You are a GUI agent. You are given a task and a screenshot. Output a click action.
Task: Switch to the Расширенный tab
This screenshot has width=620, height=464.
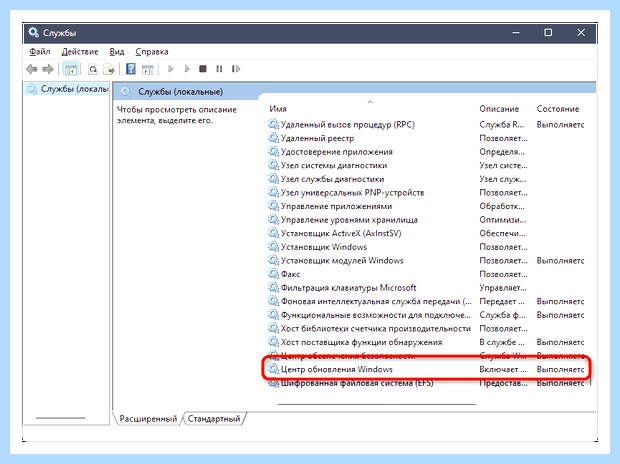coord(148,419)
